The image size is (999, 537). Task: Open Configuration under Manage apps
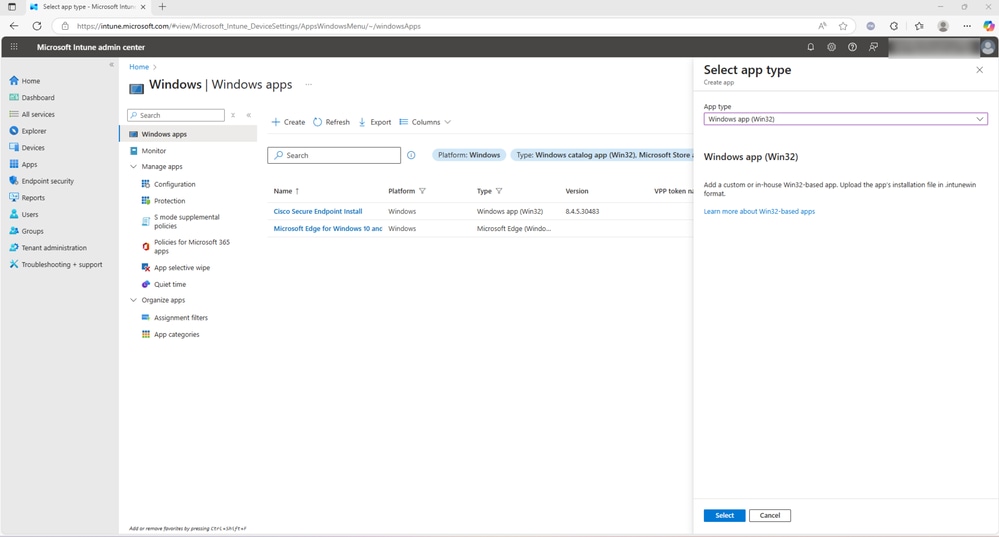(174, 184)
